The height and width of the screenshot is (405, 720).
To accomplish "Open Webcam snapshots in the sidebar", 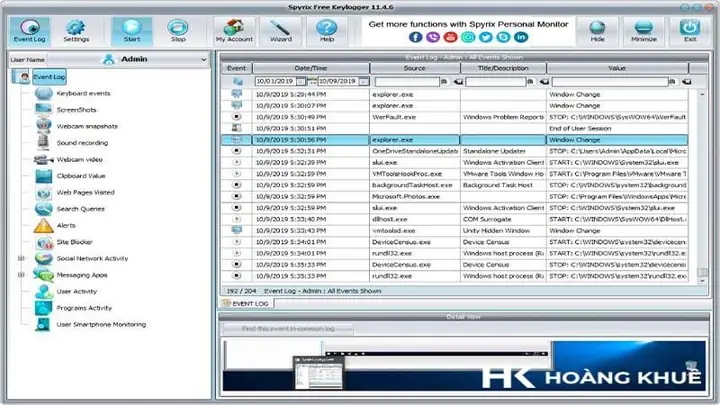I will (87, 126).
